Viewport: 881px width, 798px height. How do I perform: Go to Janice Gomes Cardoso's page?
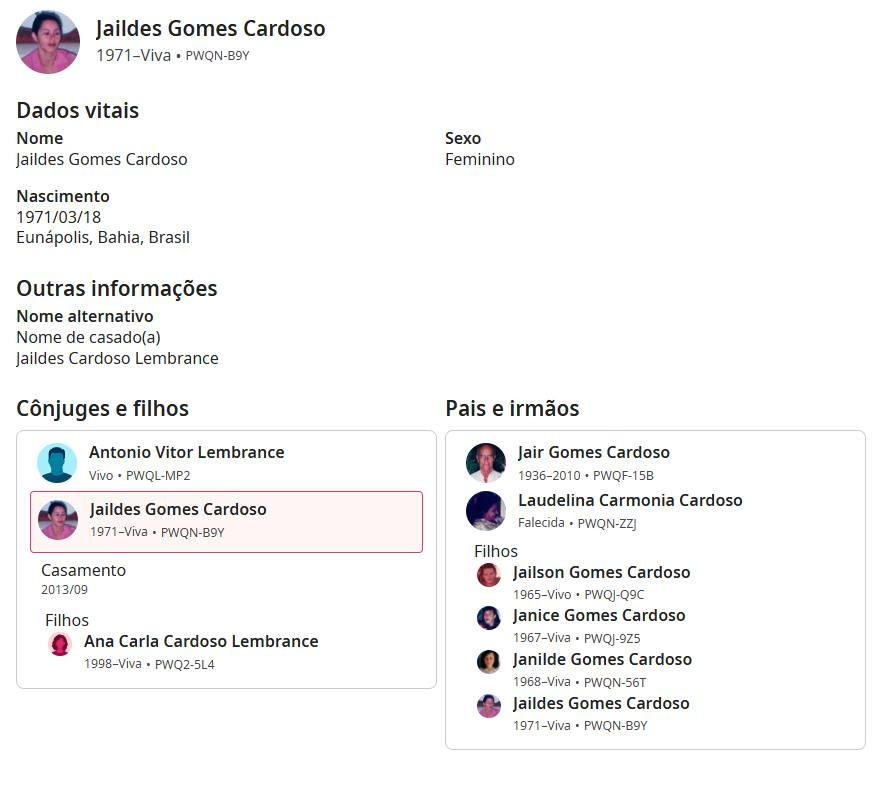point(599,616)
